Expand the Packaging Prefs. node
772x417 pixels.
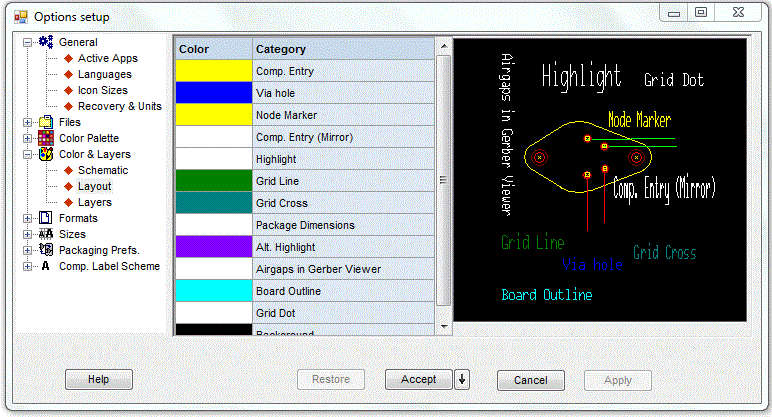pyautogui.click(x=28, y=250)
